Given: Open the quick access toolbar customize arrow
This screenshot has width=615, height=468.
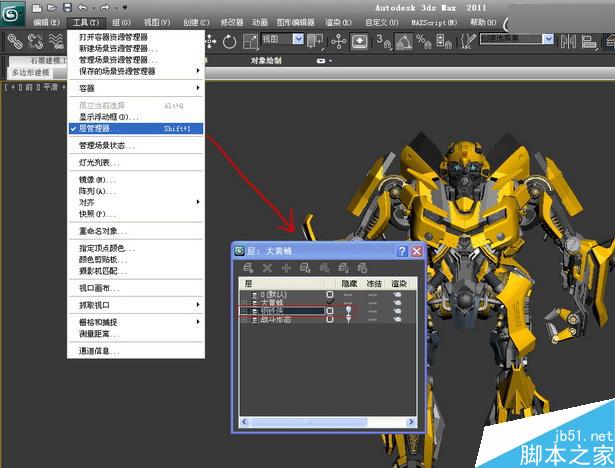Looking at the screenshot, I should [125, 7].
